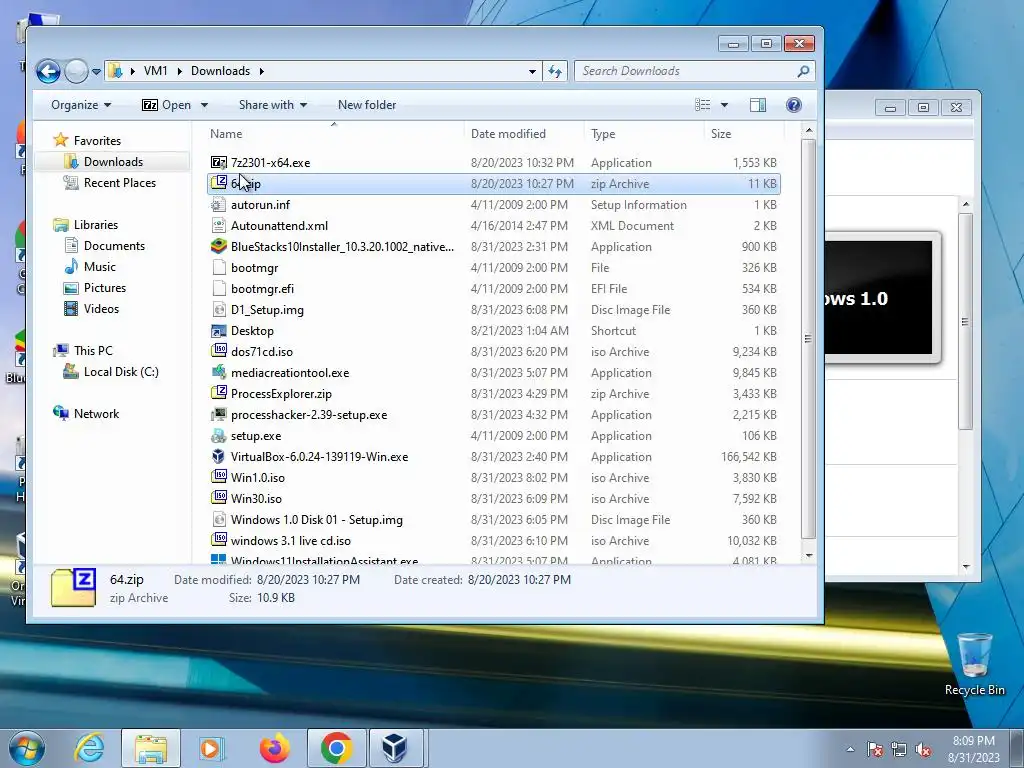Click file list vertical scrollbar thumb
1024x768 pixels.
point(808,339)
